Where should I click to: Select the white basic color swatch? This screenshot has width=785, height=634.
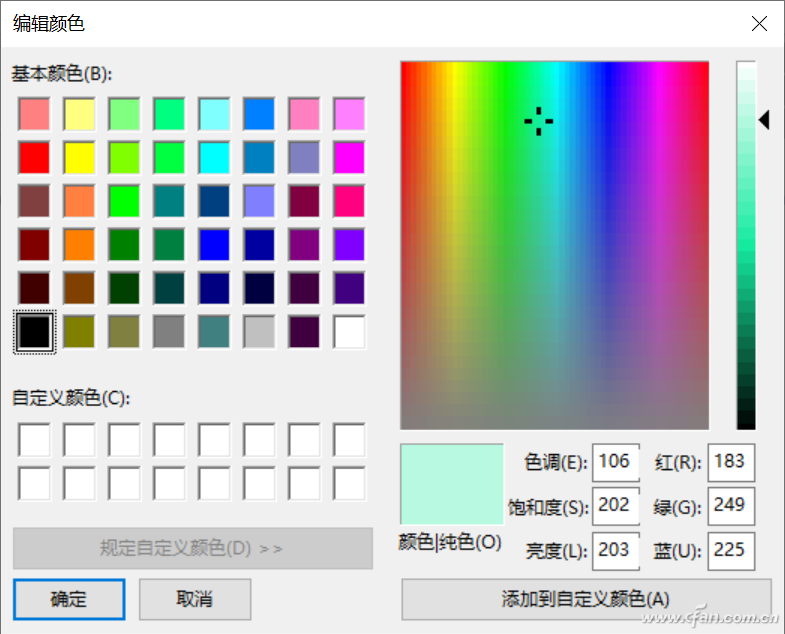coord(349,332)
